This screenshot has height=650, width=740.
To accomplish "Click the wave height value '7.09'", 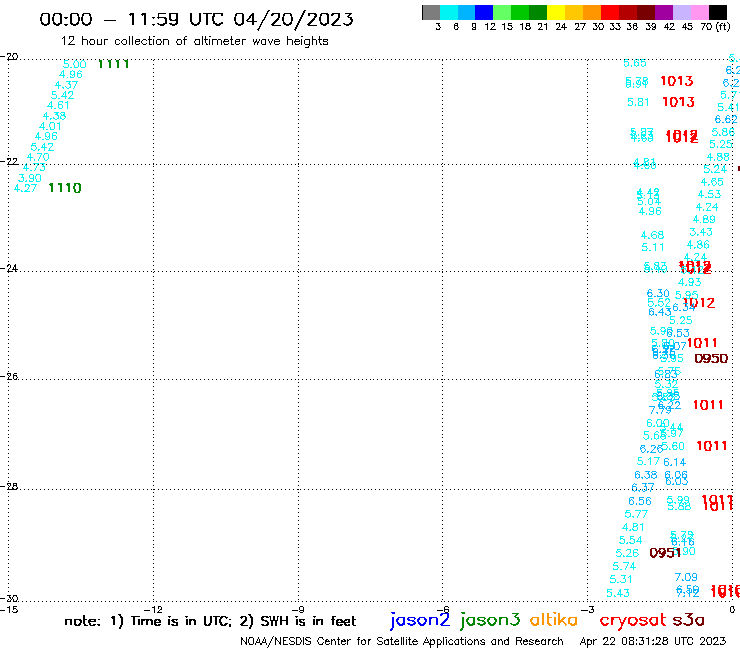I will pos(686,577).
